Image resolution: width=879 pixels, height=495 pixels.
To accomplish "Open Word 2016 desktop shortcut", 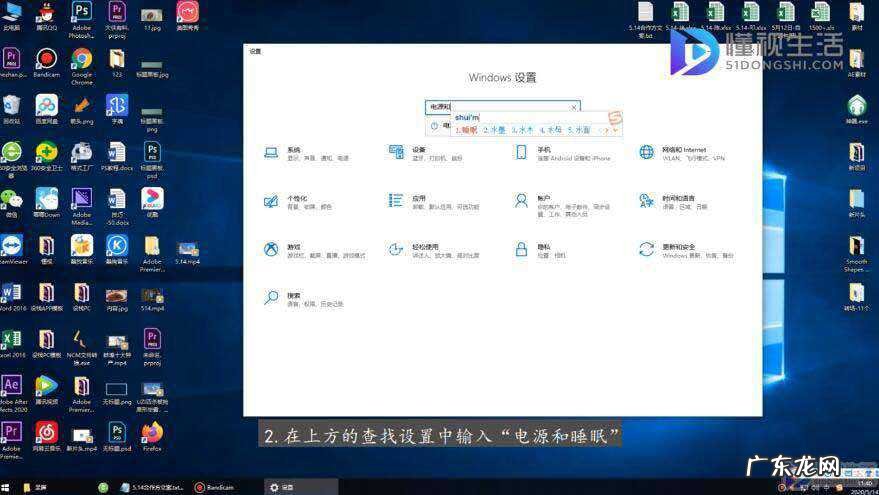I will [12, 297].
